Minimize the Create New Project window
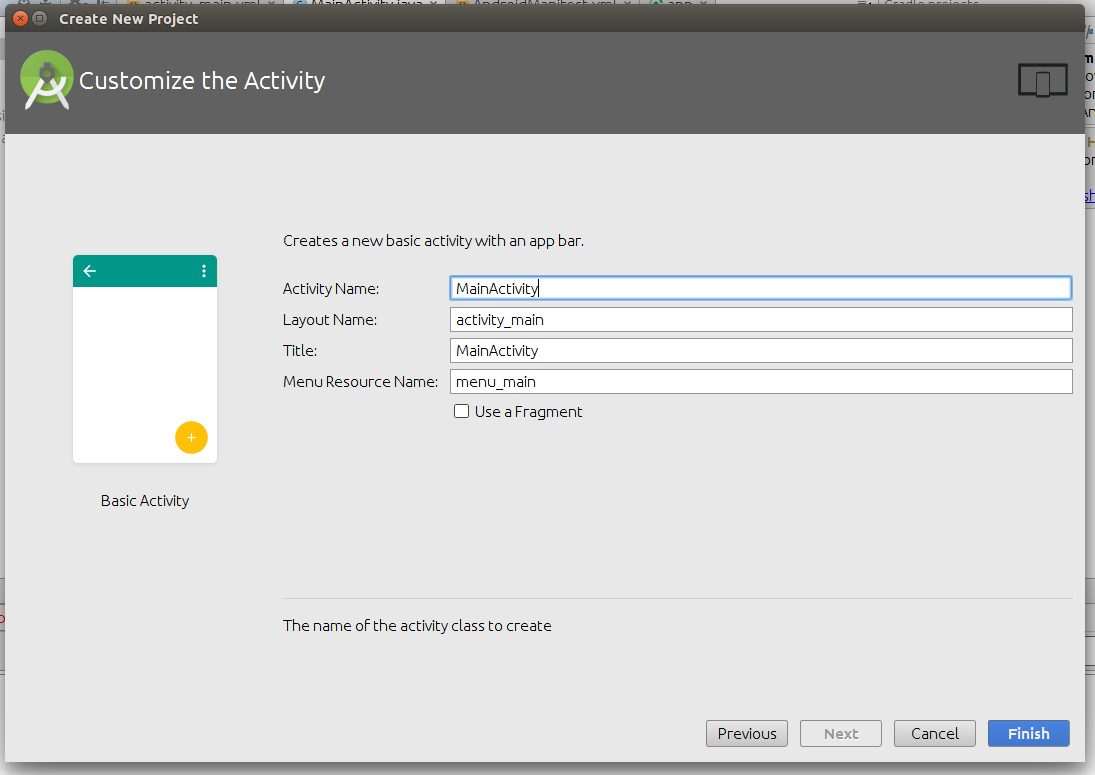This screenshot has height=775, width=1095. 40,18
